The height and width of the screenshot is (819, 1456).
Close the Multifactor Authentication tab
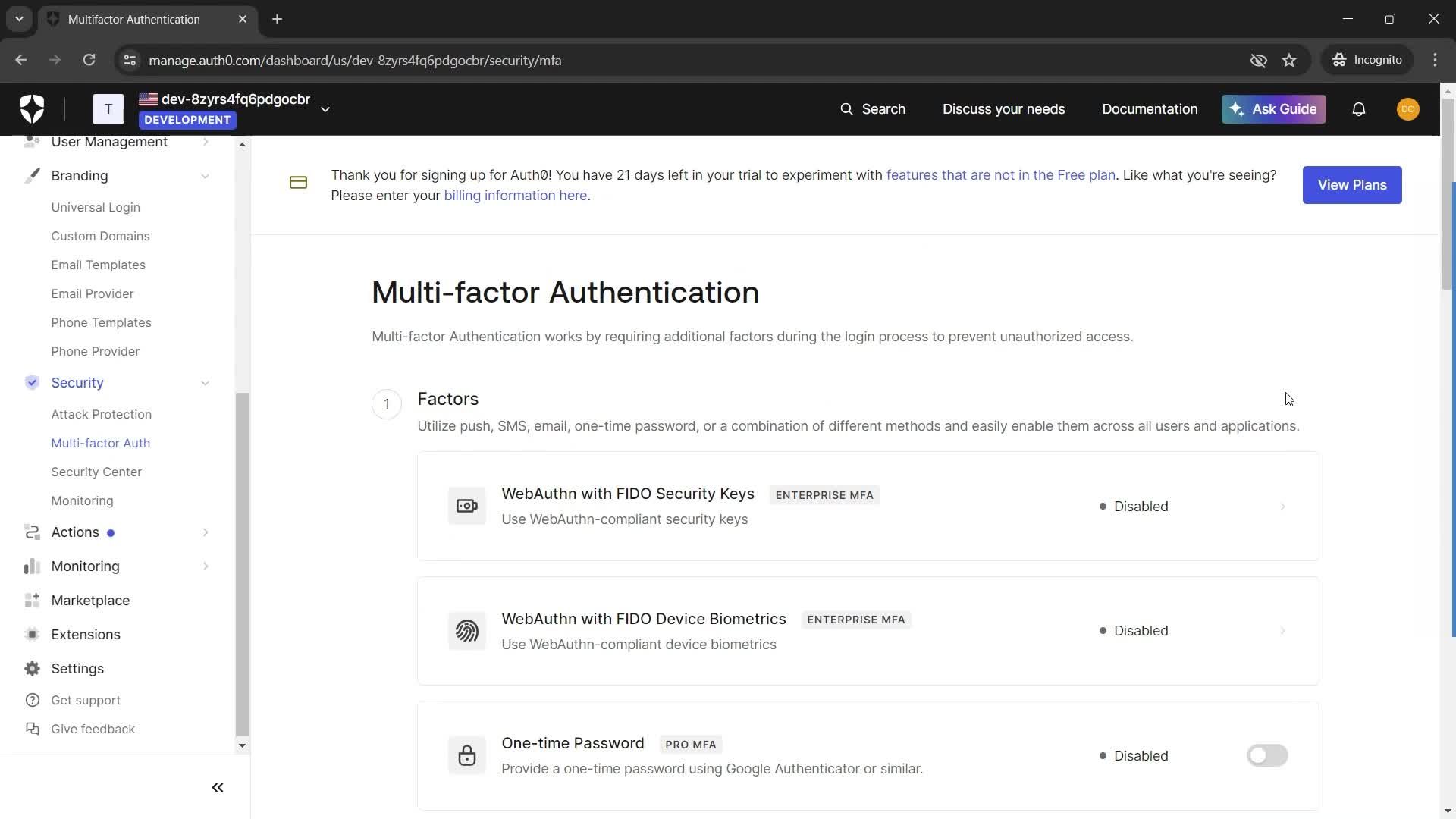click(x=243, y=19)
